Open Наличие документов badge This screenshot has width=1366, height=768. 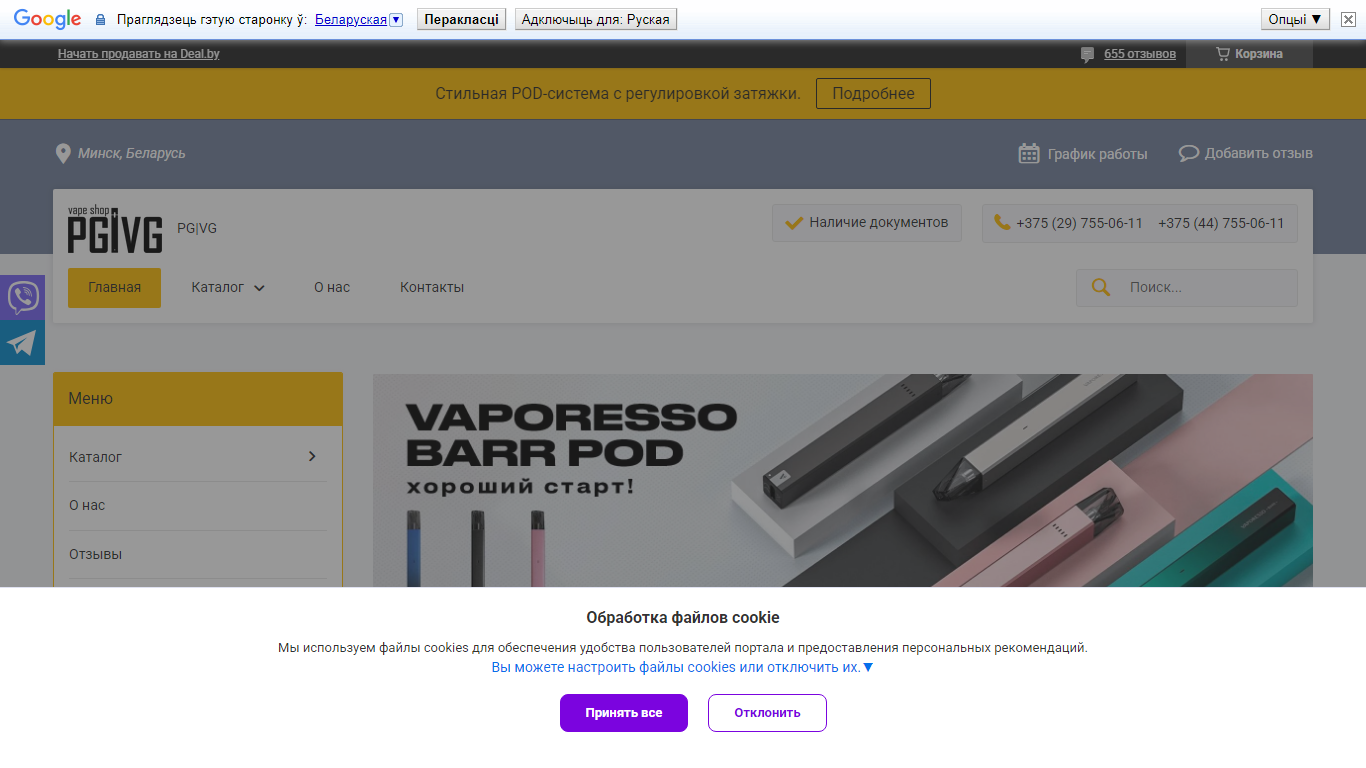click(867, 223)
